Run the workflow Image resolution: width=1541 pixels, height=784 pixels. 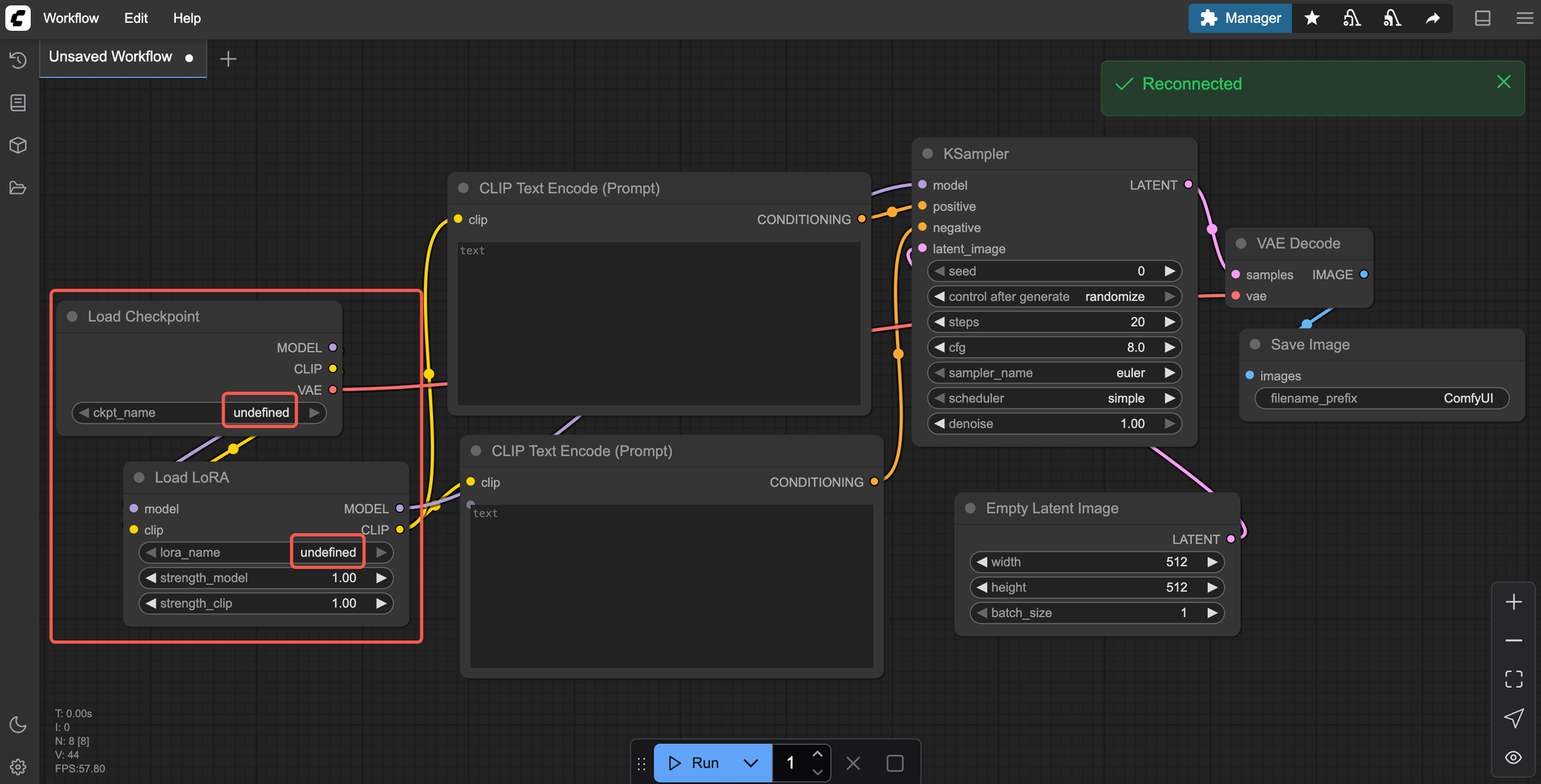tap(693, 763)
